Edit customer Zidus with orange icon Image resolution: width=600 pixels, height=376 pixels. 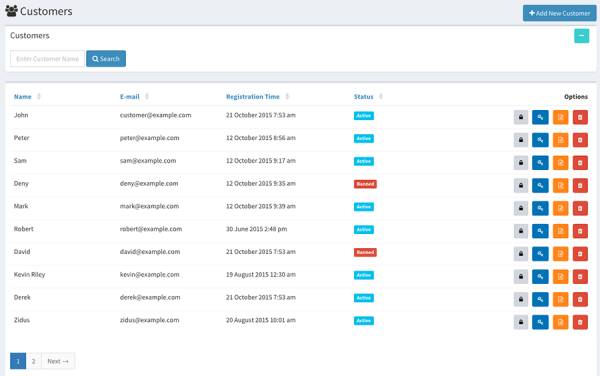point(561,322)
